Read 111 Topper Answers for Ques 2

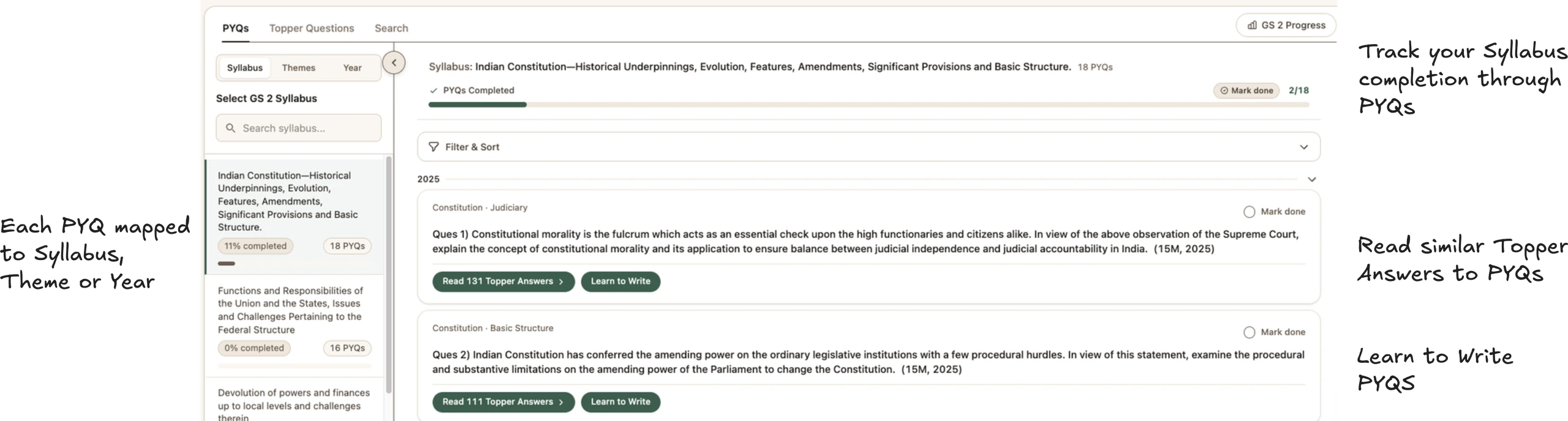coord(503,402)
